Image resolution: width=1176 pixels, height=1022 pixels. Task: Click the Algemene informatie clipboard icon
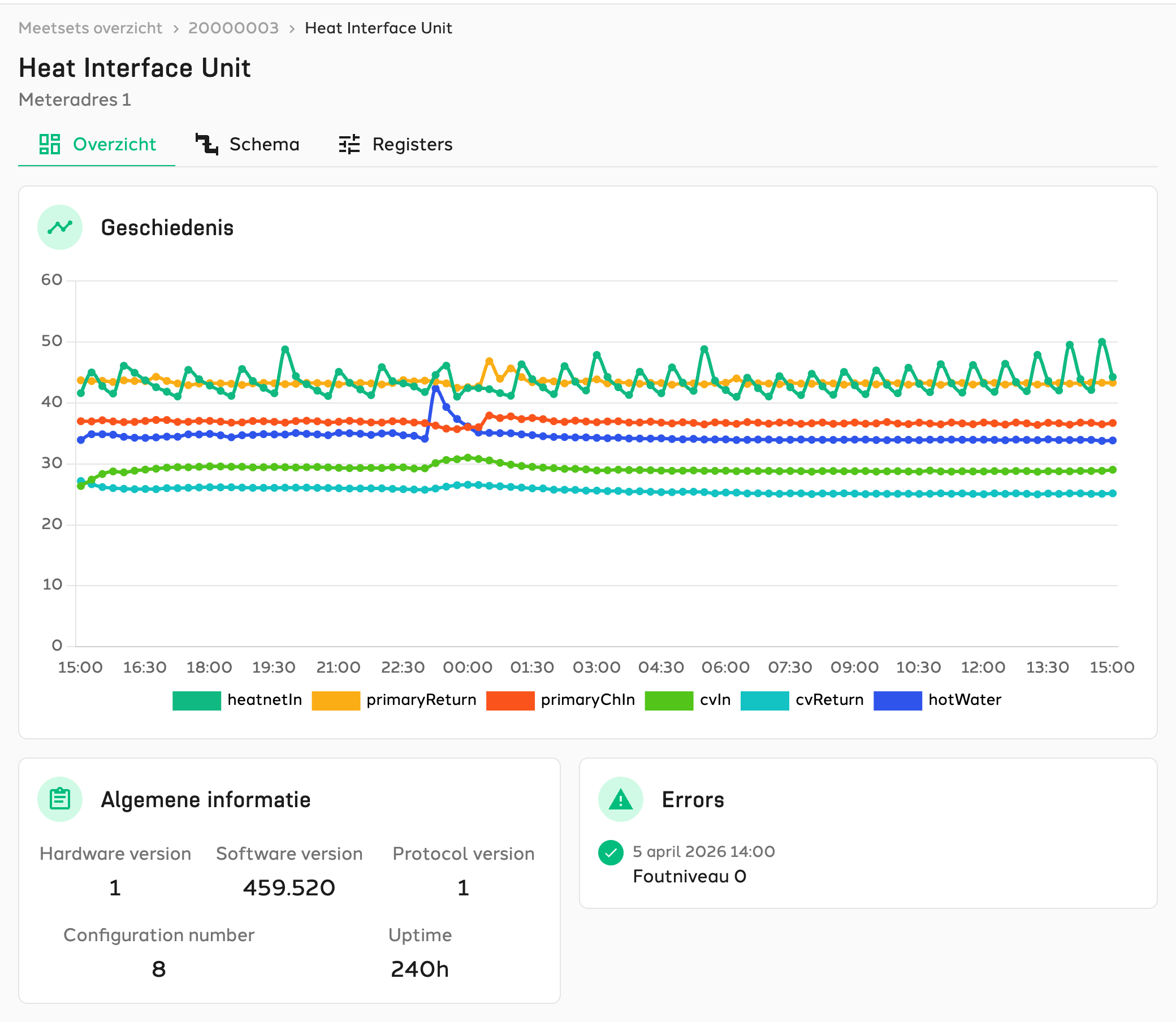tap(60, 799)
